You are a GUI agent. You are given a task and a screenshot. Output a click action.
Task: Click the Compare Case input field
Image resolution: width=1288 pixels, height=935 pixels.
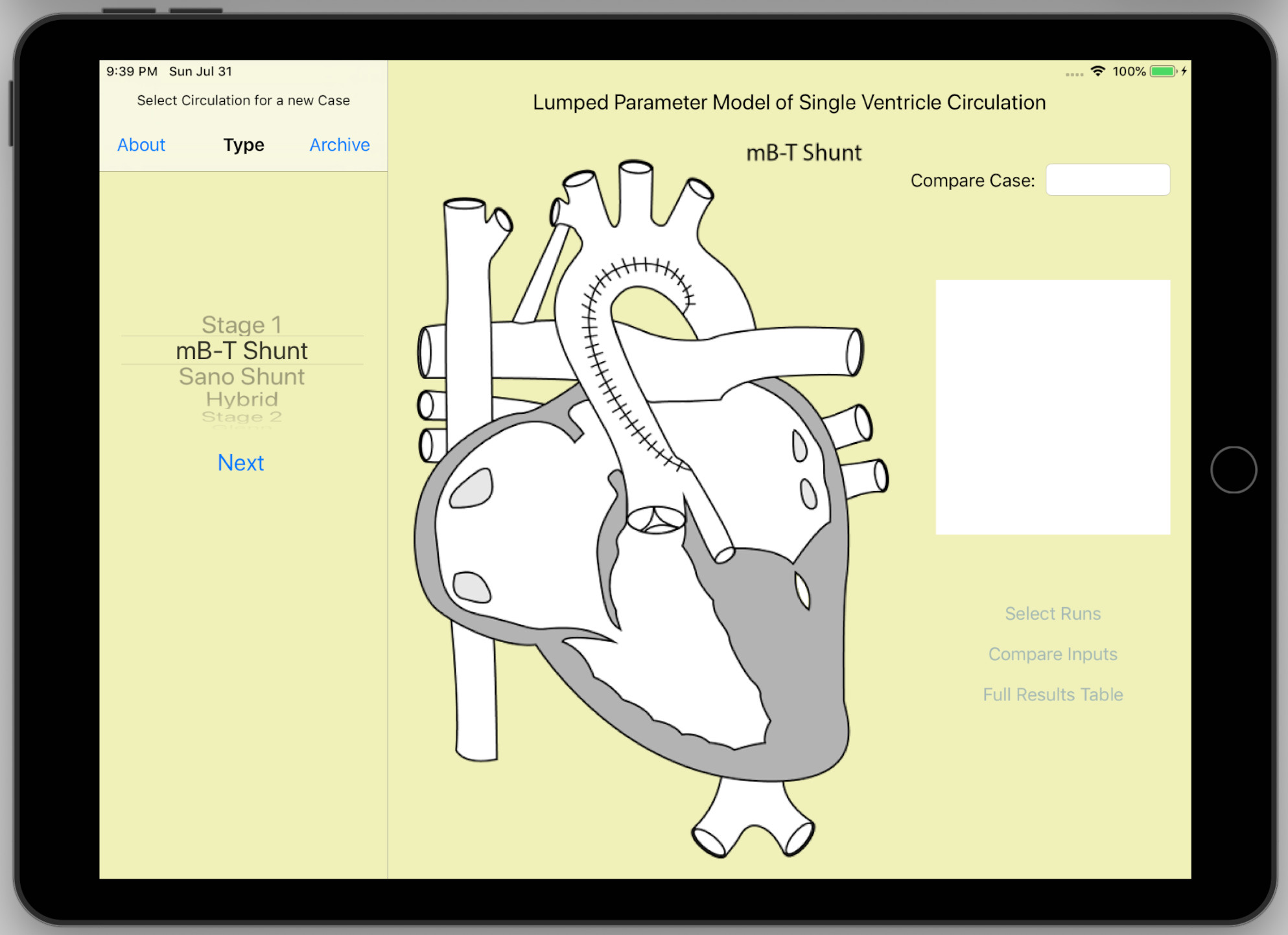click(x=1107, y=179)
